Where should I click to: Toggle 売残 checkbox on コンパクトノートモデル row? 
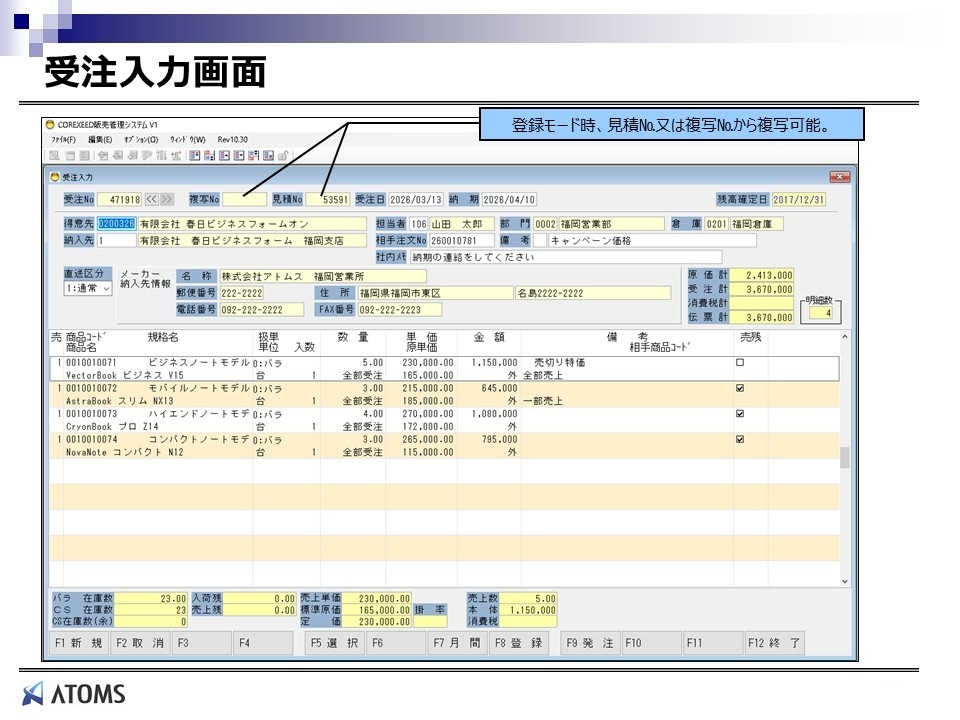pos(740,438)
